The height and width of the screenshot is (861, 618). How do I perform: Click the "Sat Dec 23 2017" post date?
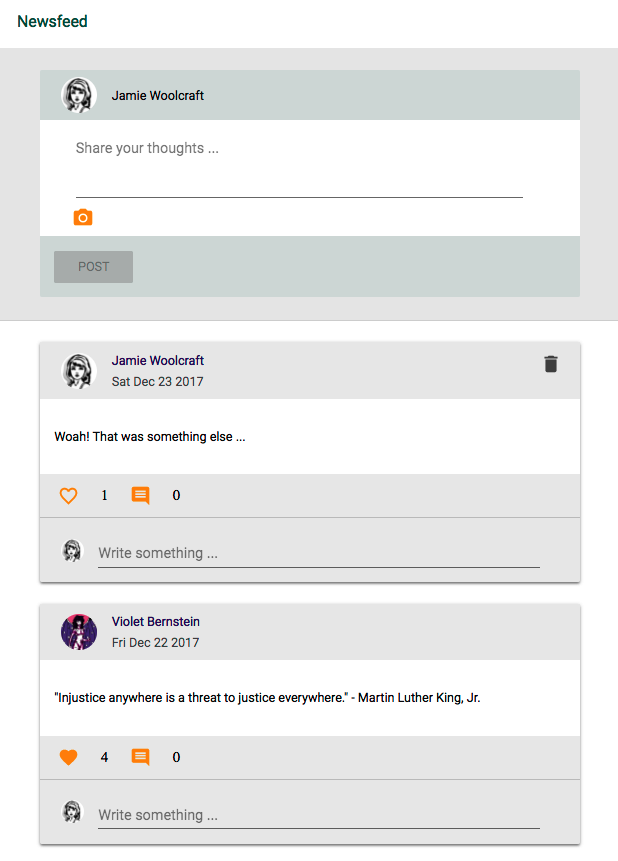158,381
